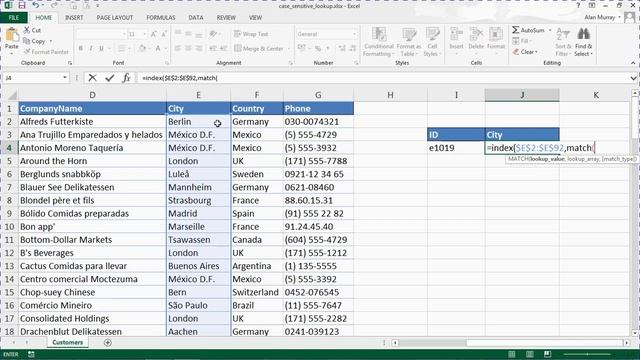Select row 4 header

pos(9,148)
